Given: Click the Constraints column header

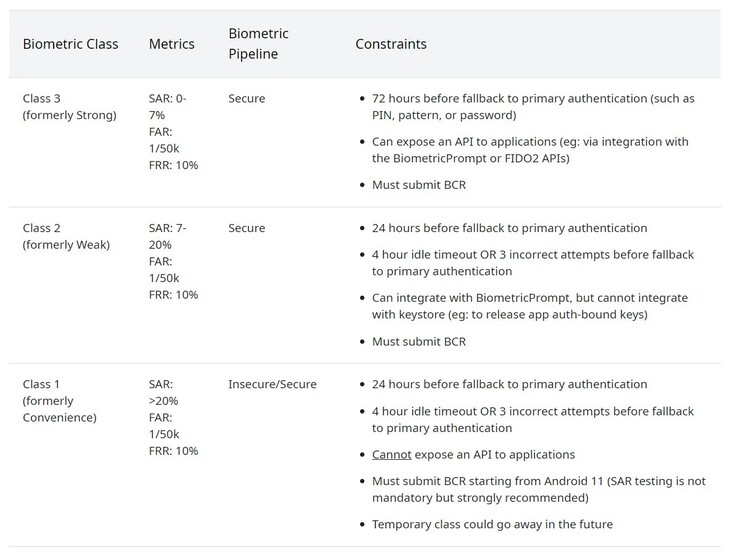Looking at the screenshot, I should click(x=390, y=44).
